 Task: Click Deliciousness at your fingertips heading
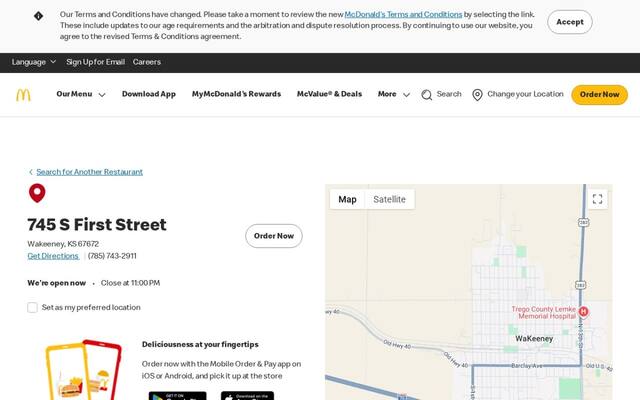click(200, 344)
